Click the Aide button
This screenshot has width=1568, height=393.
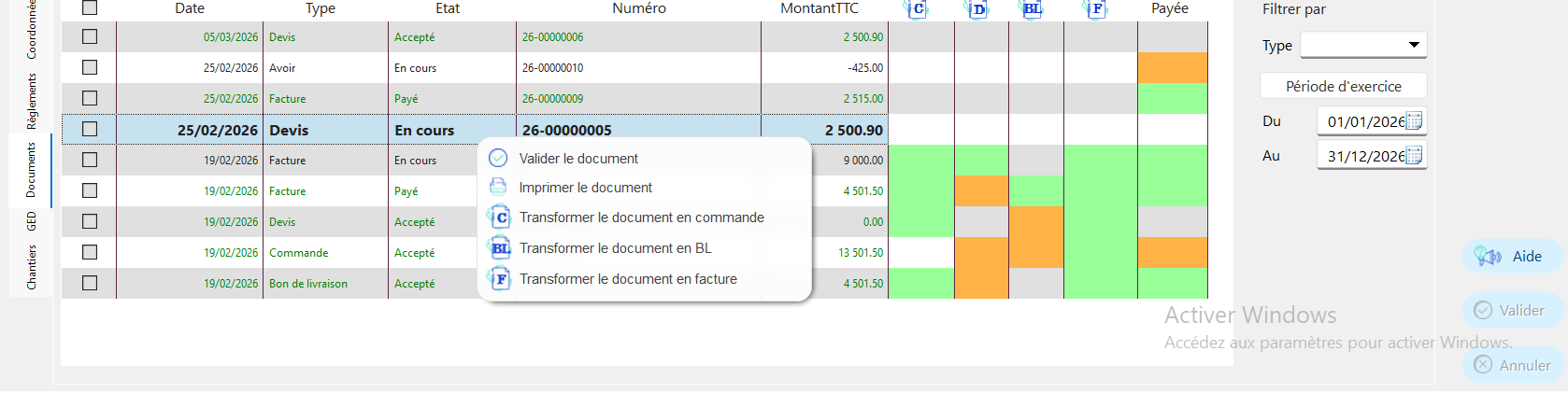(1512, 257)
